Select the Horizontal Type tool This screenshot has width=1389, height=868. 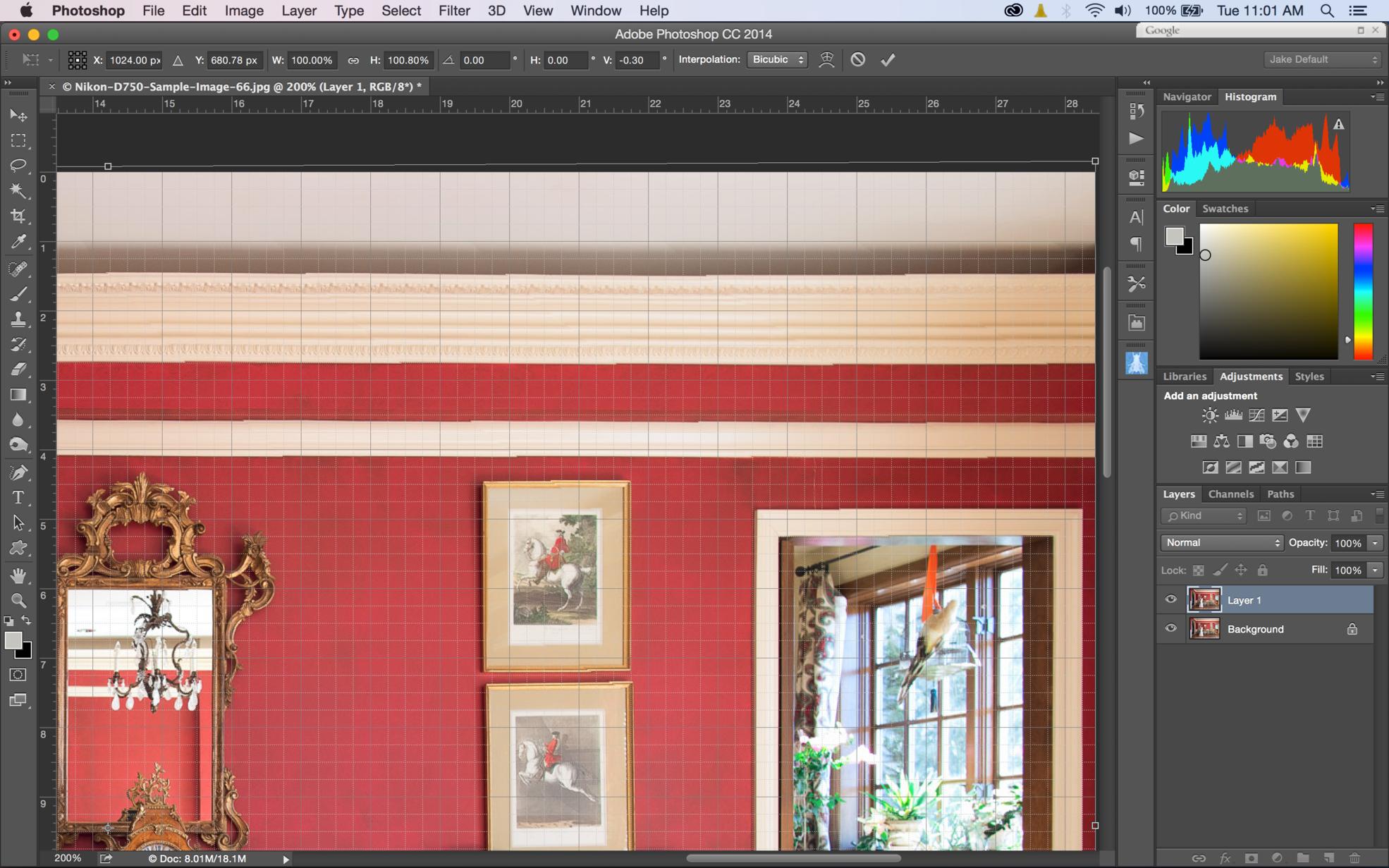pyautogui.click(x=18, y=498)
